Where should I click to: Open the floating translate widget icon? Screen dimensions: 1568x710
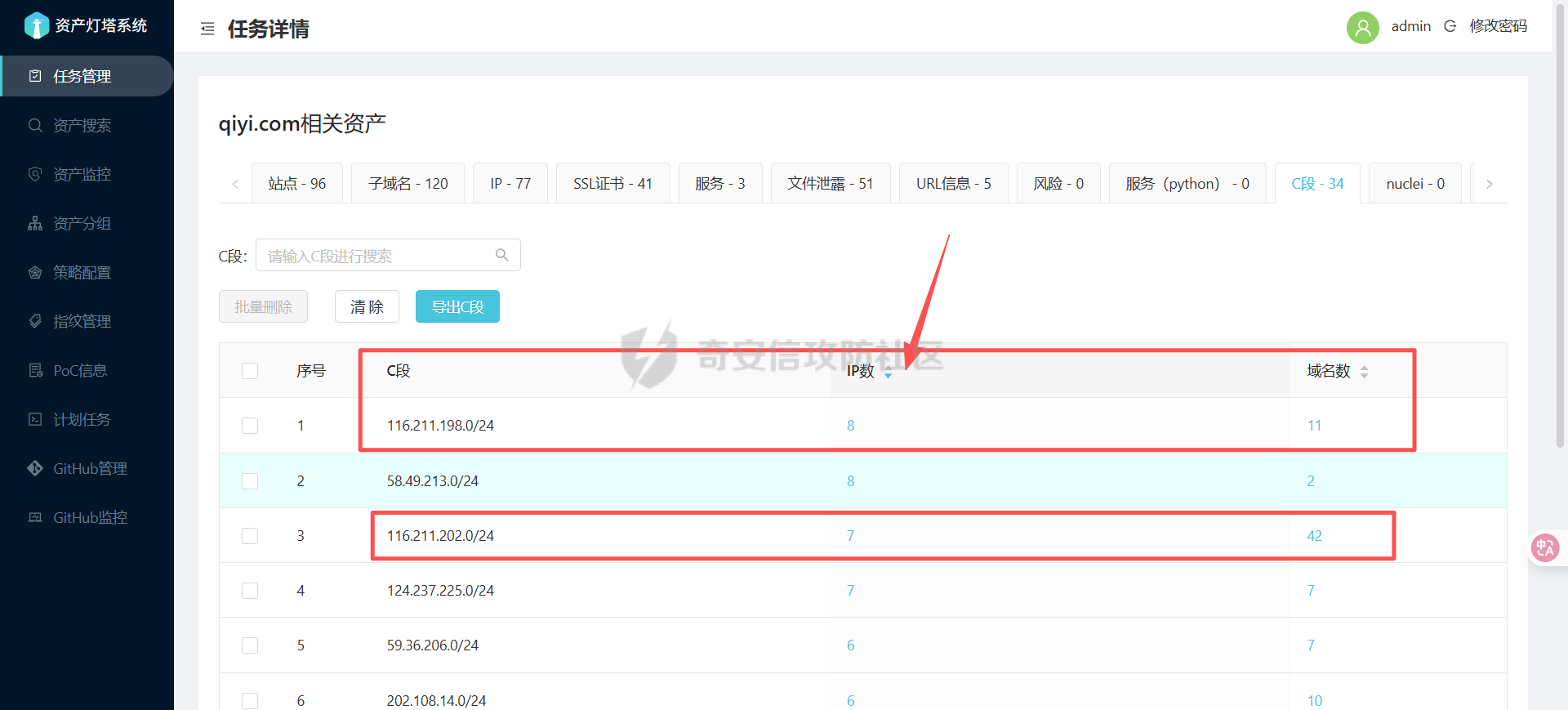[x=1544, y=547]
